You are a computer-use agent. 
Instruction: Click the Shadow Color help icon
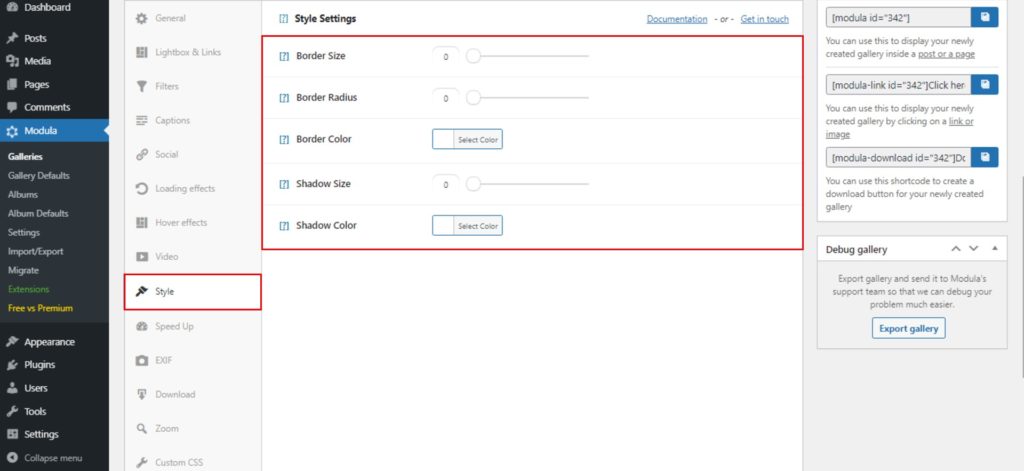284,226
